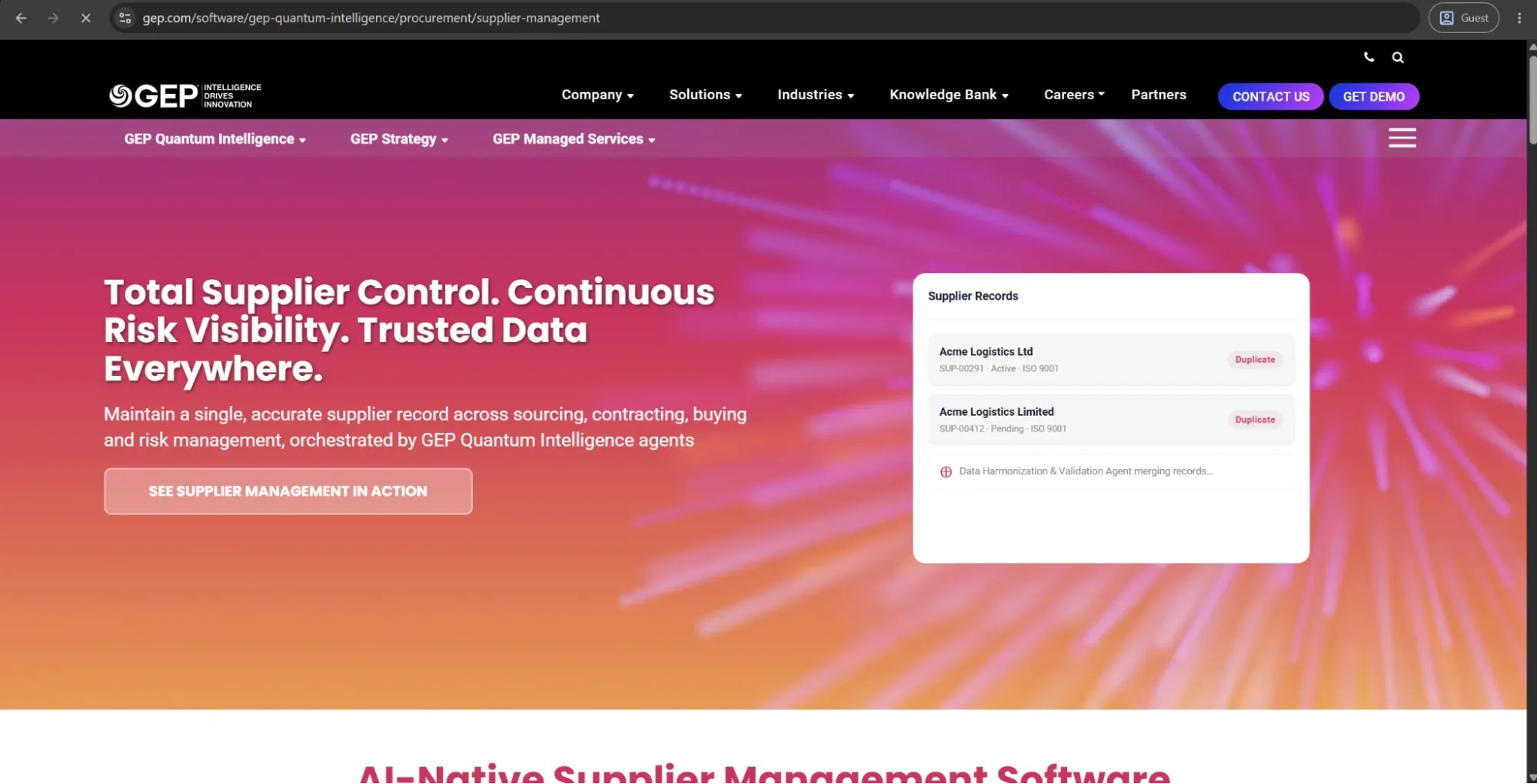Click Duplicate badge on Acme Logistics Ltd

(1255, 360)
